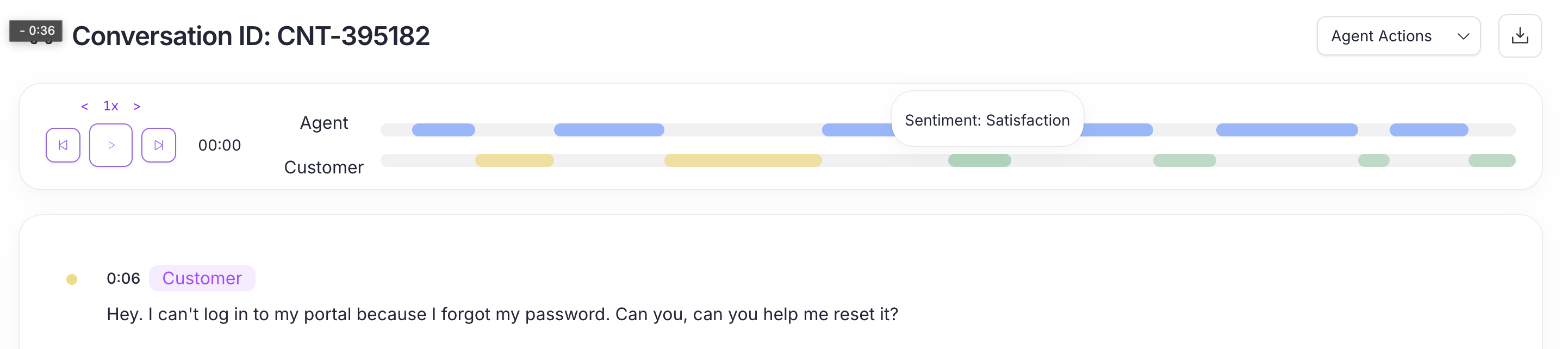Increase playback speed with the right chevron
The width and height of the screenshot is (1568, 349).
click(136, 105)
